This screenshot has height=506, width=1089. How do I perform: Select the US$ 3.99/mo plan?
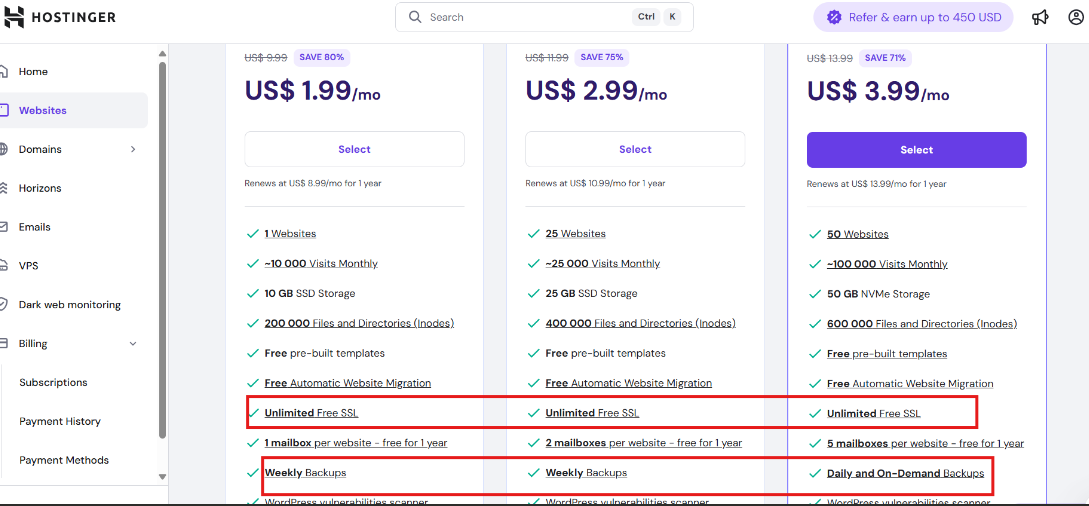coord(917,150)
